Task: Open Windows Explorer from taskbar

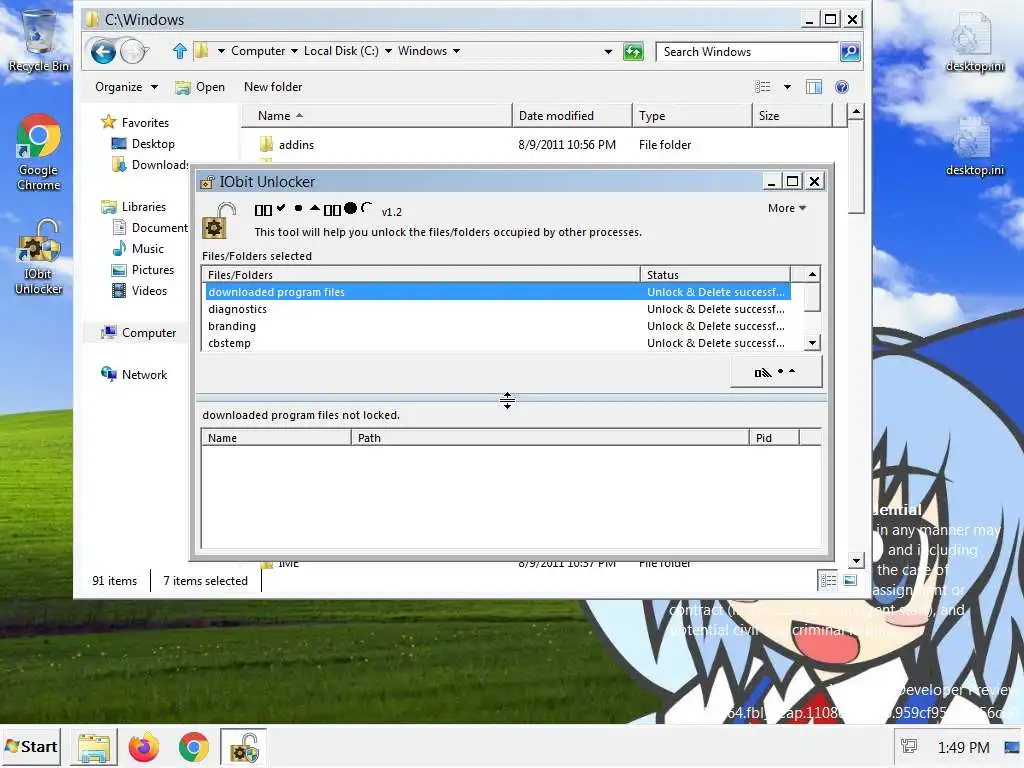Action: 94,748
